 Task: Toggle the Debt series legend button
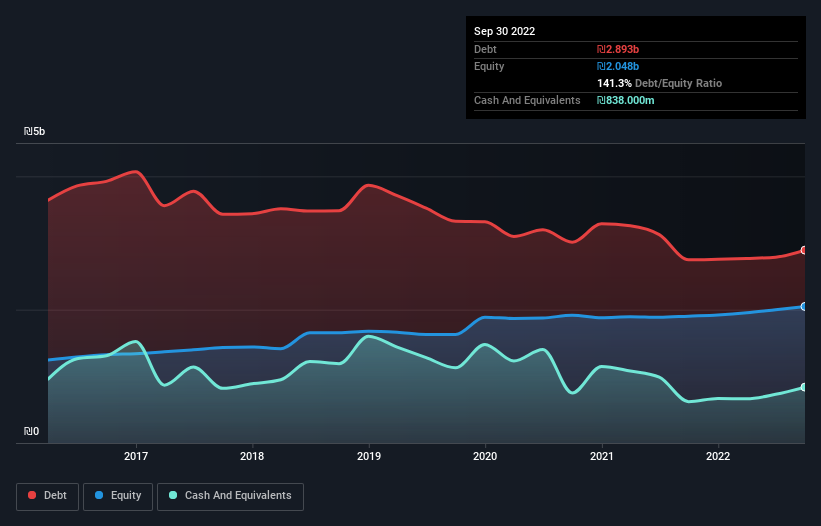tap(47, 496)
